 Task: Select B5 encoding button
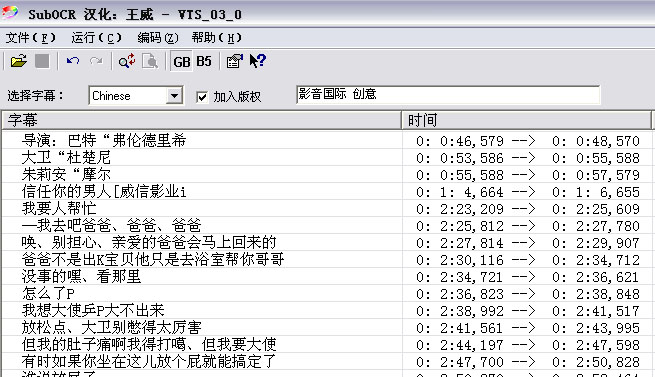click(x=204, y=61)
